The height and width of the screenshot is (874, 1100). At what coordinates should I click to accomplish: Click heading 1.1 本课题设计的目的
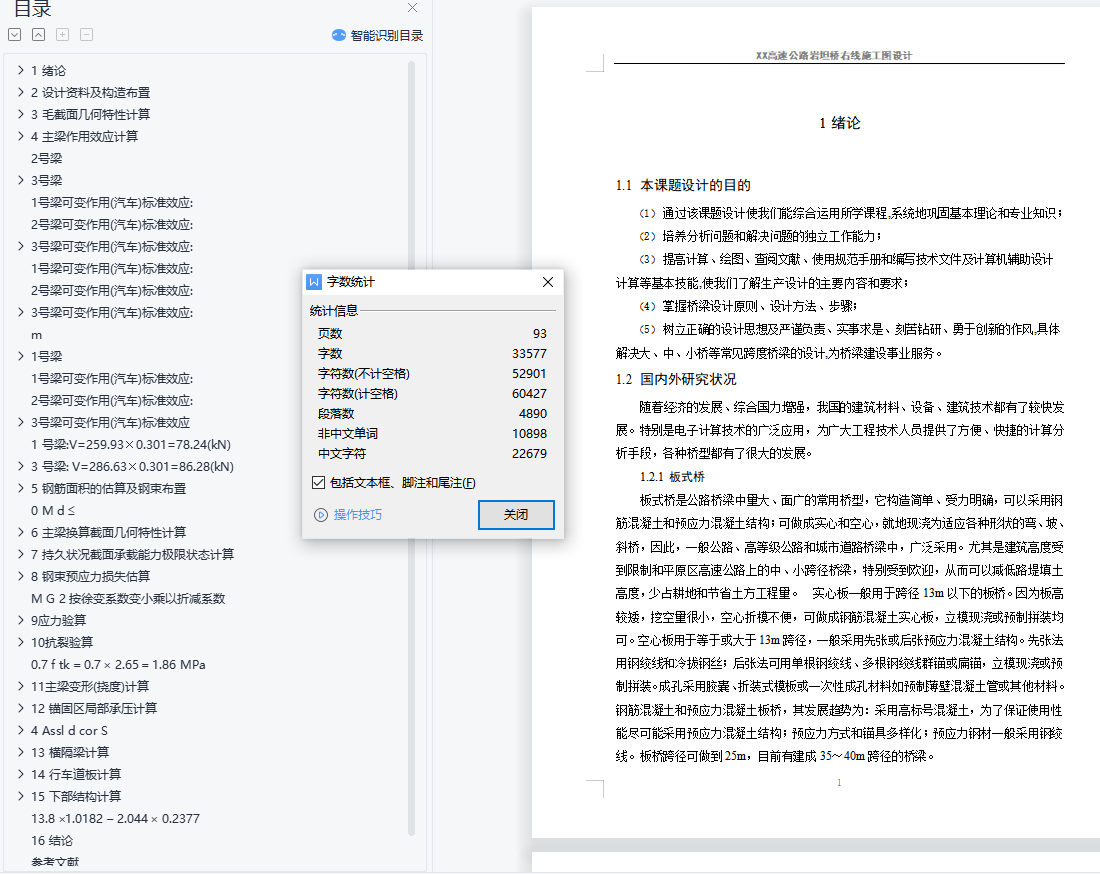683,185
